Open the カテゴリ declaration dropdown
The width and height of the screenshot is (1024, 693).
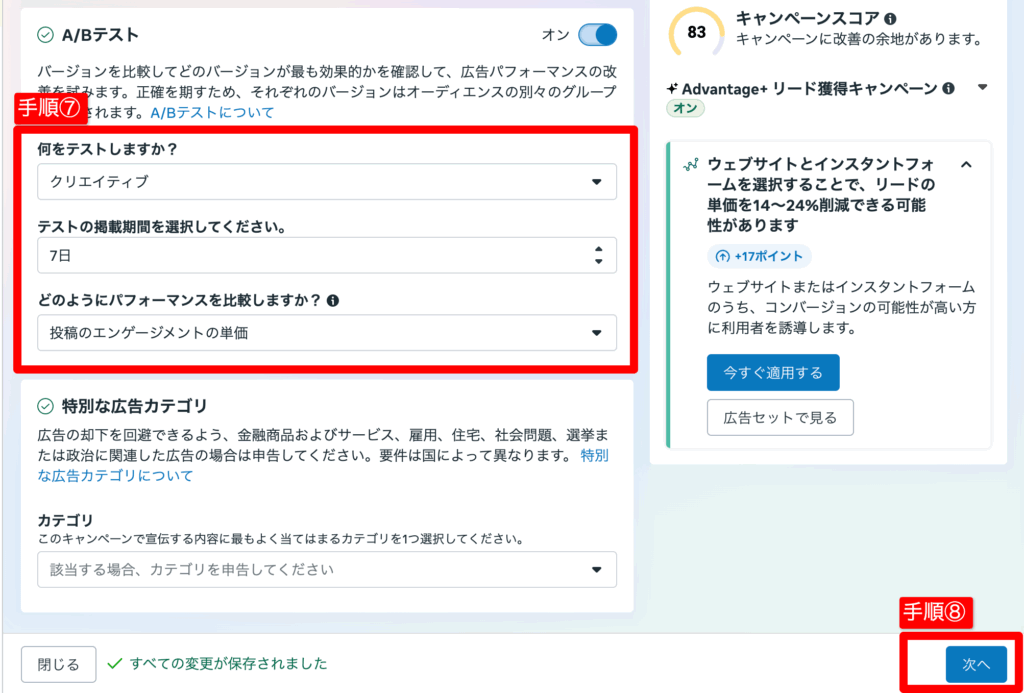tap(326, 569)
